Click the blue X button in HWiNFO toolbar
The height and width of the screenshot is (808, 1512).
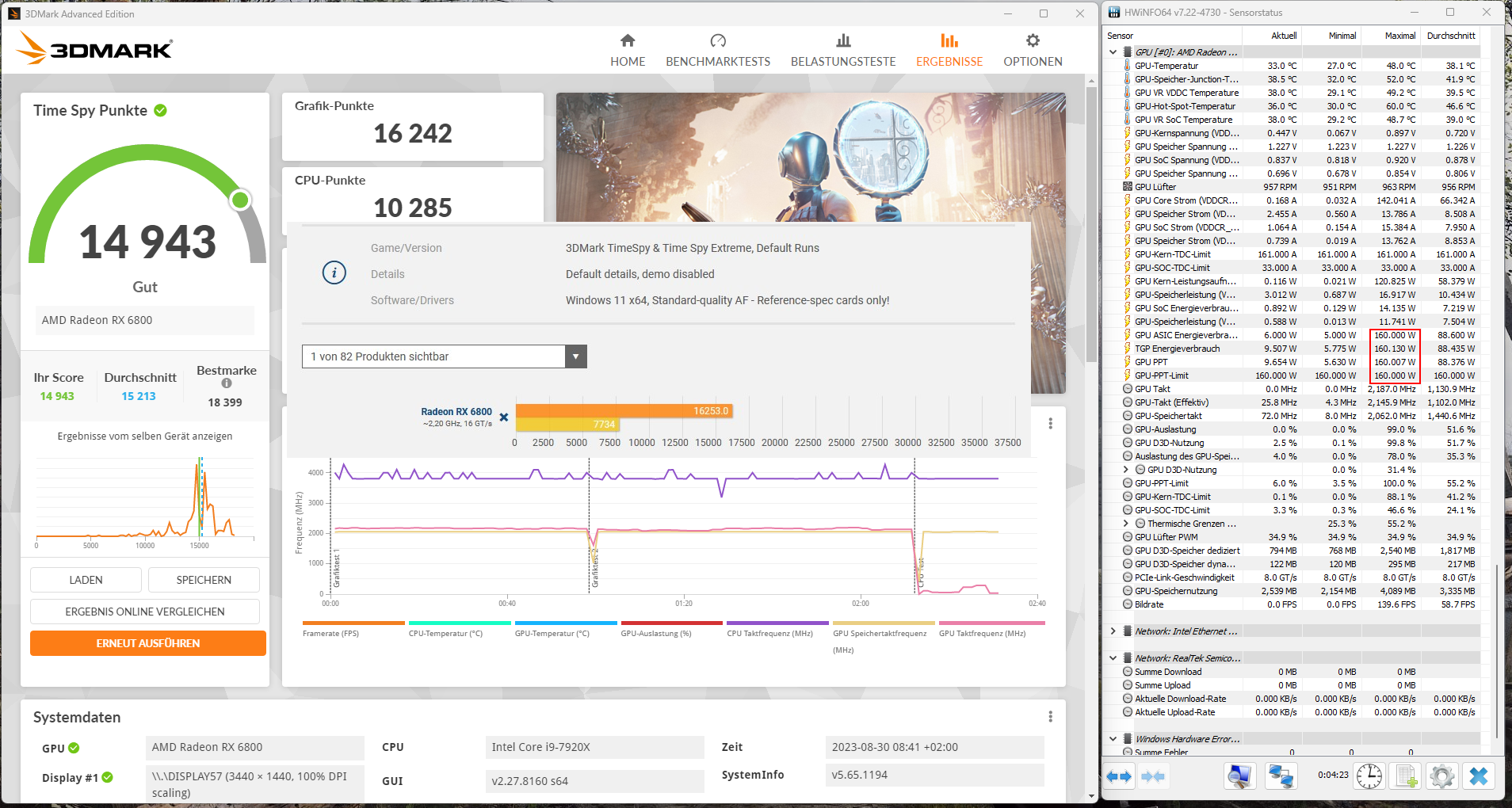tap(1479, 776)
